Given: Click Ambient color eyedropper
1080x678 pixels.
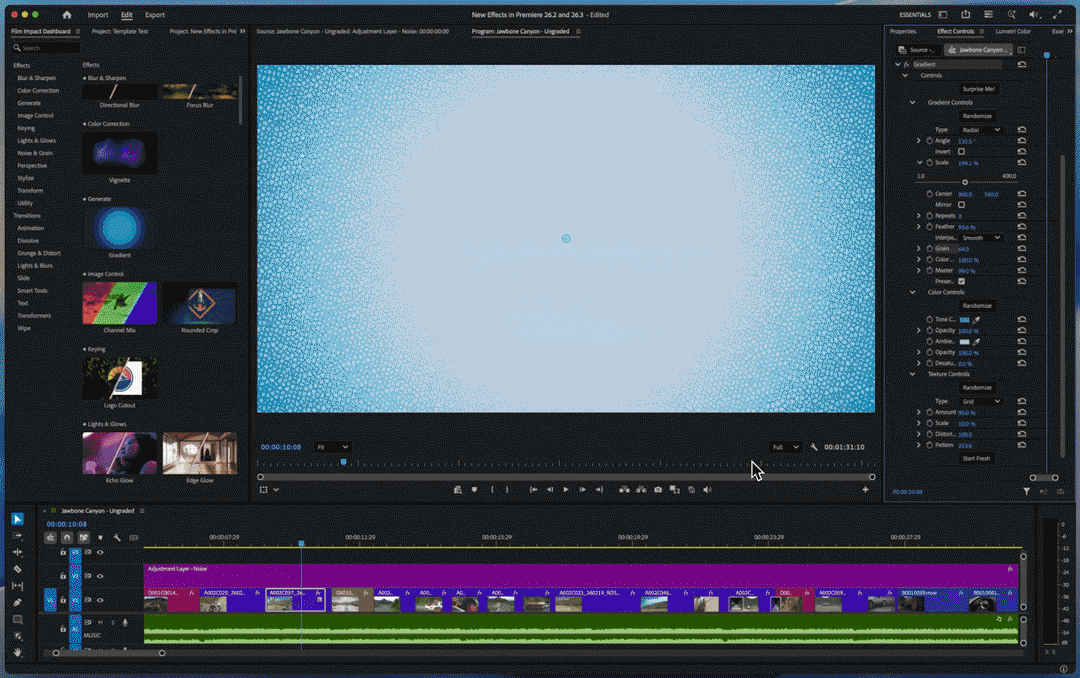Looking at the screenshot, I should (976, 342).
